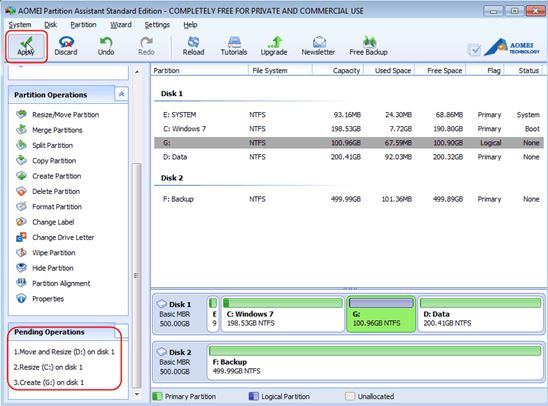Viewport: 548px width, 406px height.
Task: Choose Merge Partitions operation
Action: (49, 130)
